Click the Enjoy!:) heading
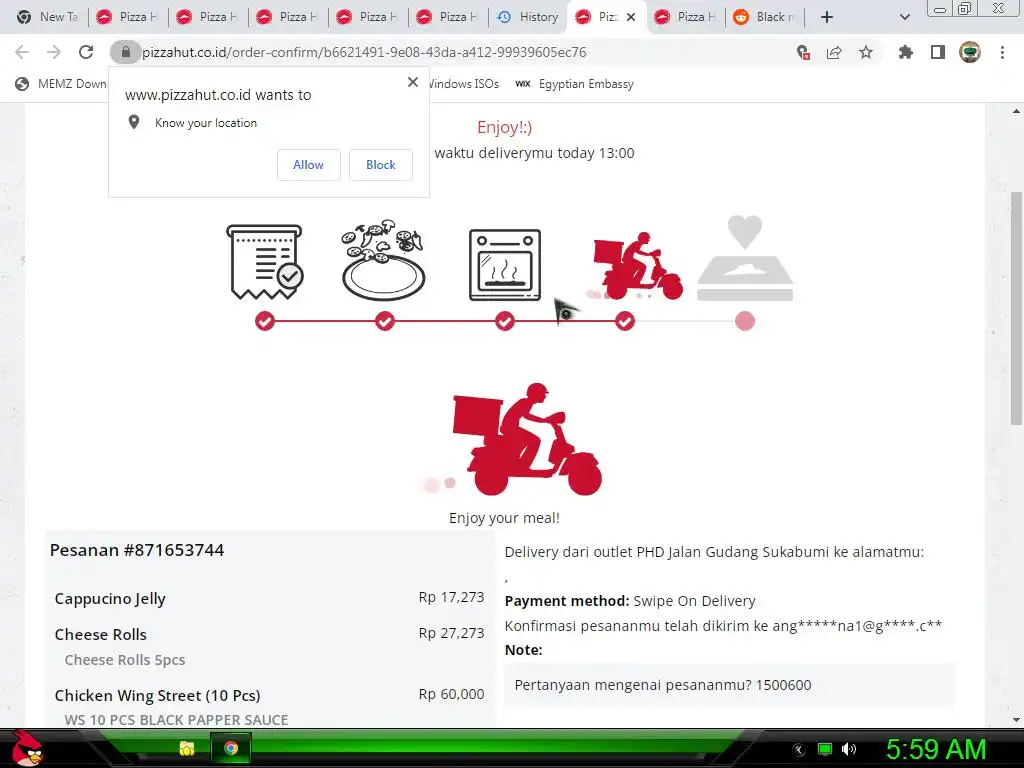 pyautogui.click(x=504, y=127)
